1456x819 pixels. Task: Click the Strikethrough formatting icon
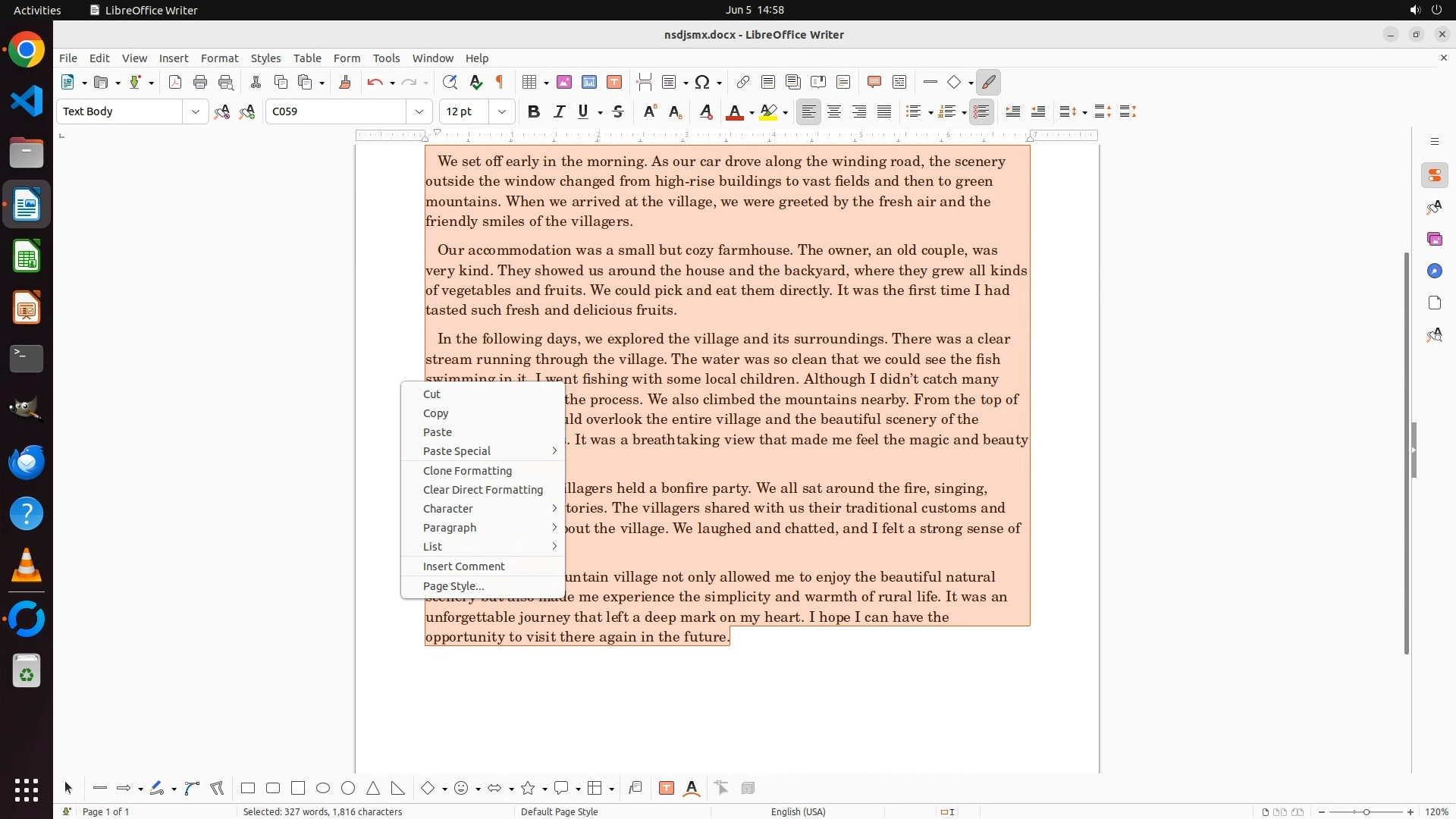pos(618,112)
